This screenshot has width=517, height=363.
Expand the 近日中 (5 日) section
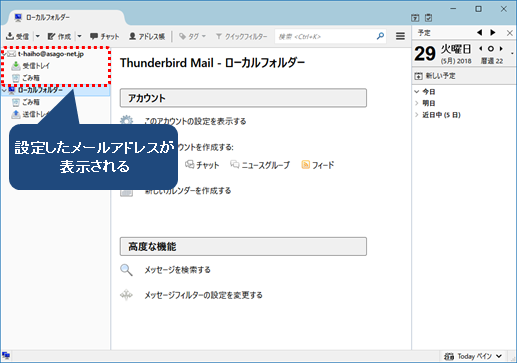[x=417, y=115]
